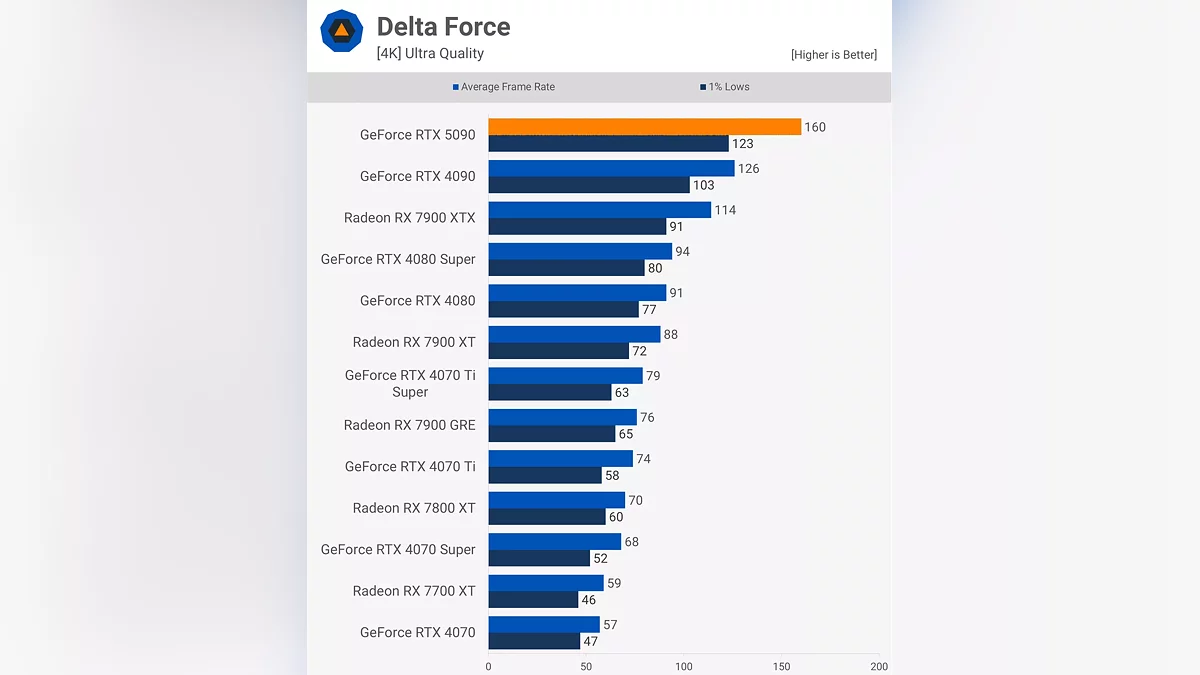Click the Radeon RX 7800 XT label
Viewport: 1200px width, 675px height.
(x=414, y=508)
